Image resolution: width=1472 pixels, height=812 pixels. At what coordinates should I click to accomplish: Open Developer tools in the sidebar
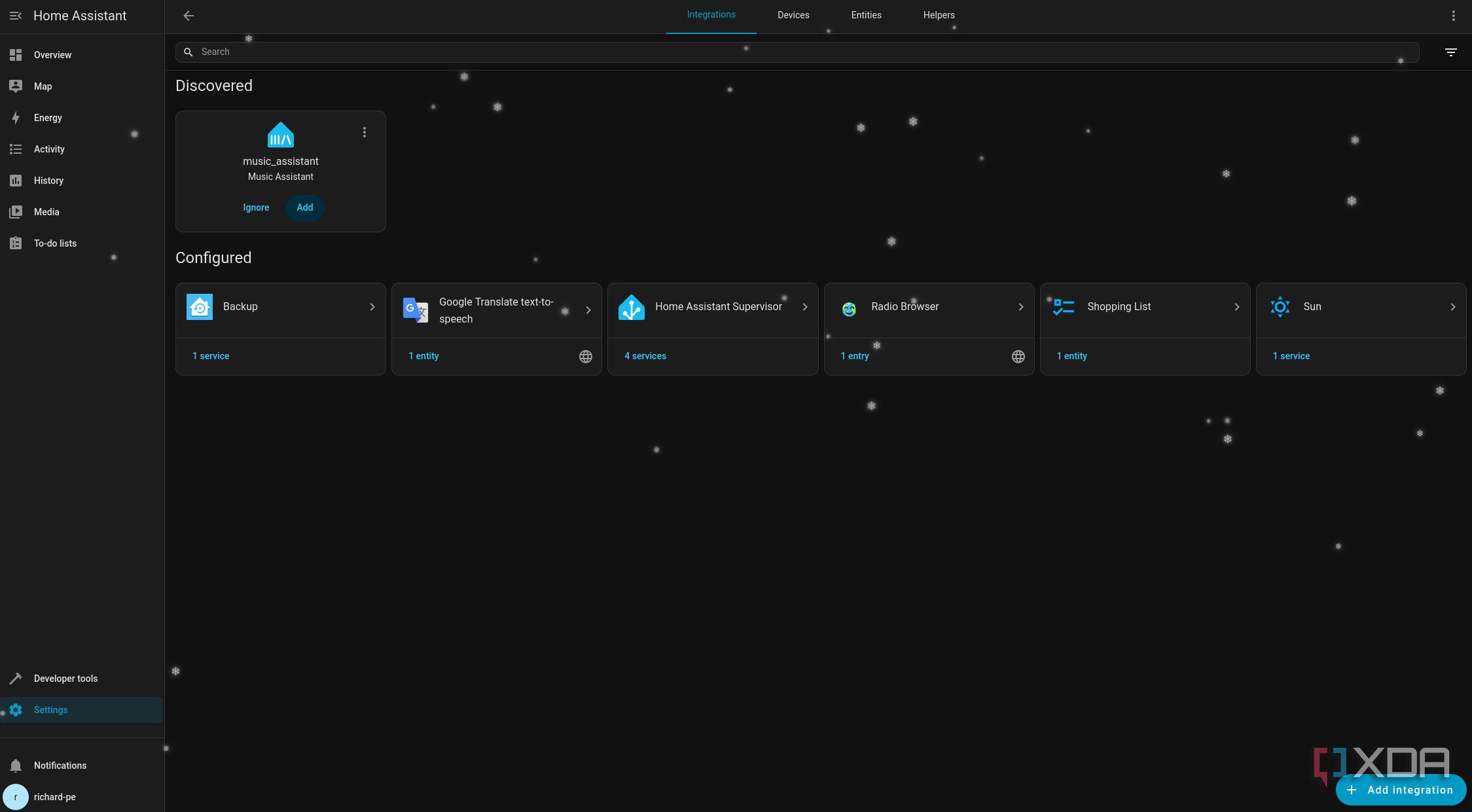click(65, 679)
